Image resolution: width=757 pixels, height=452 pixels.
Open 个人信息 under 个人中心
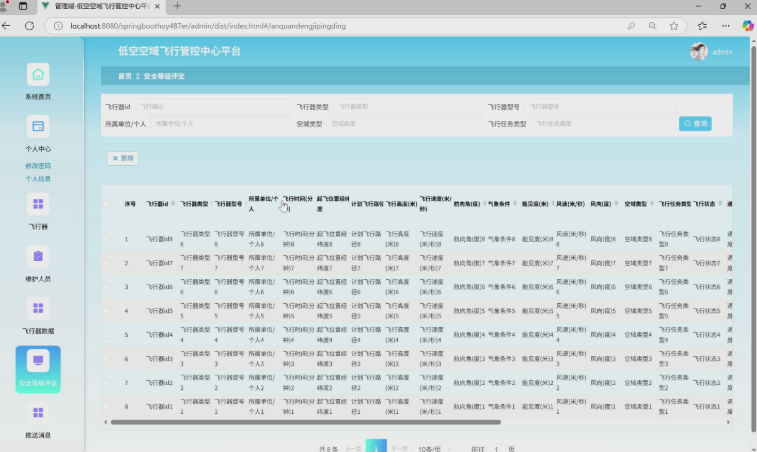(x=38, y=179)
